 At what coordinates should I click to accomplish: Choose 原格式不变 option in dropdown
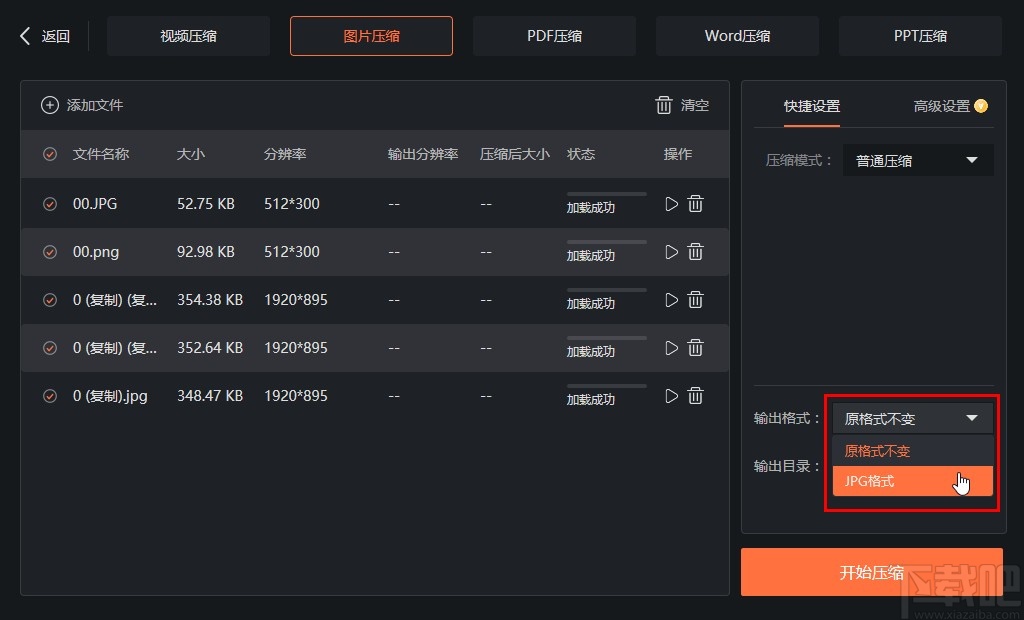click(x=912, y=451)
